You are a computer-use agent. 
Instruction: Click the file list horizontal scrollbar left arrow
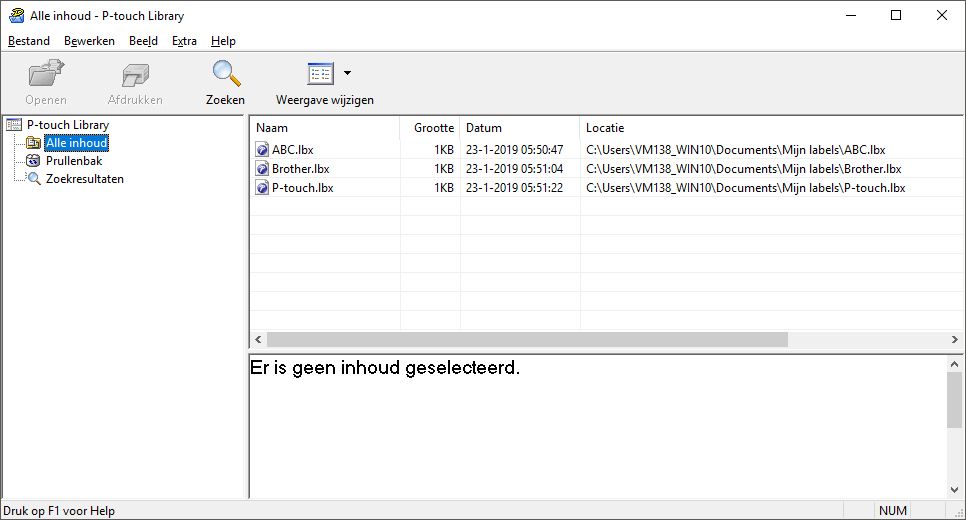[x=258, y=339]
